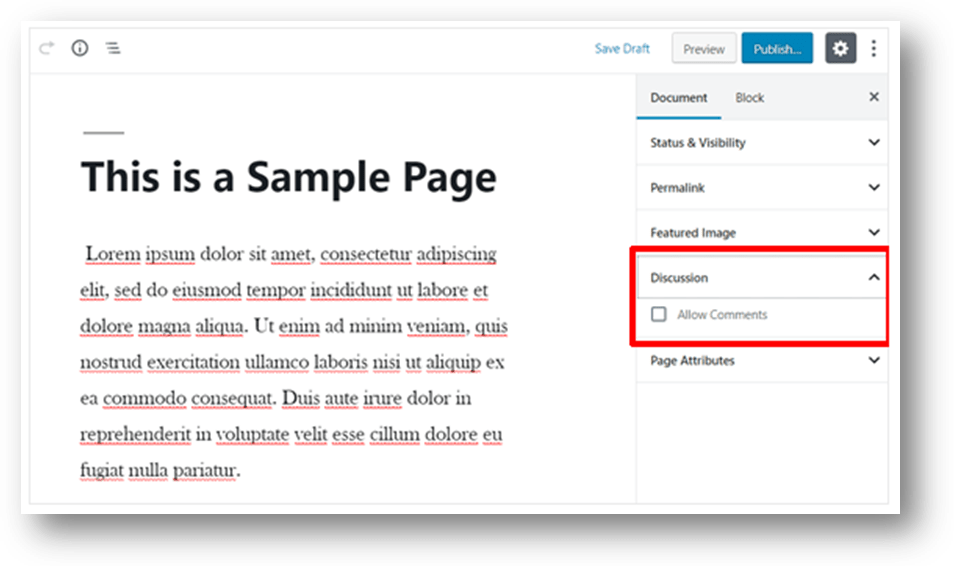Expand Status & Visibility panel
Screen dimensions: 954x566
pyautogui.click(x=762, y=142)
